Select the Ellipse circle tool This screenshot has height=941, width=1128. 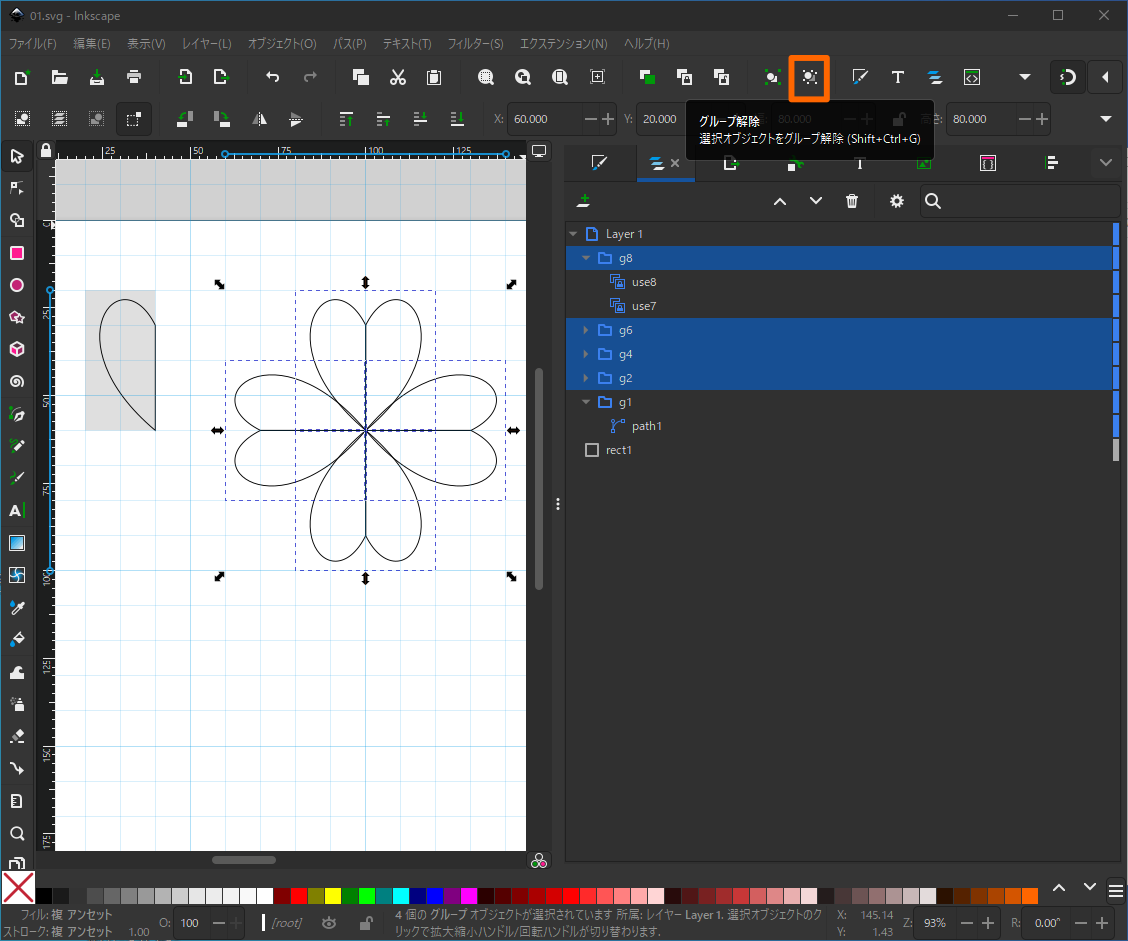tap(17, 286)
